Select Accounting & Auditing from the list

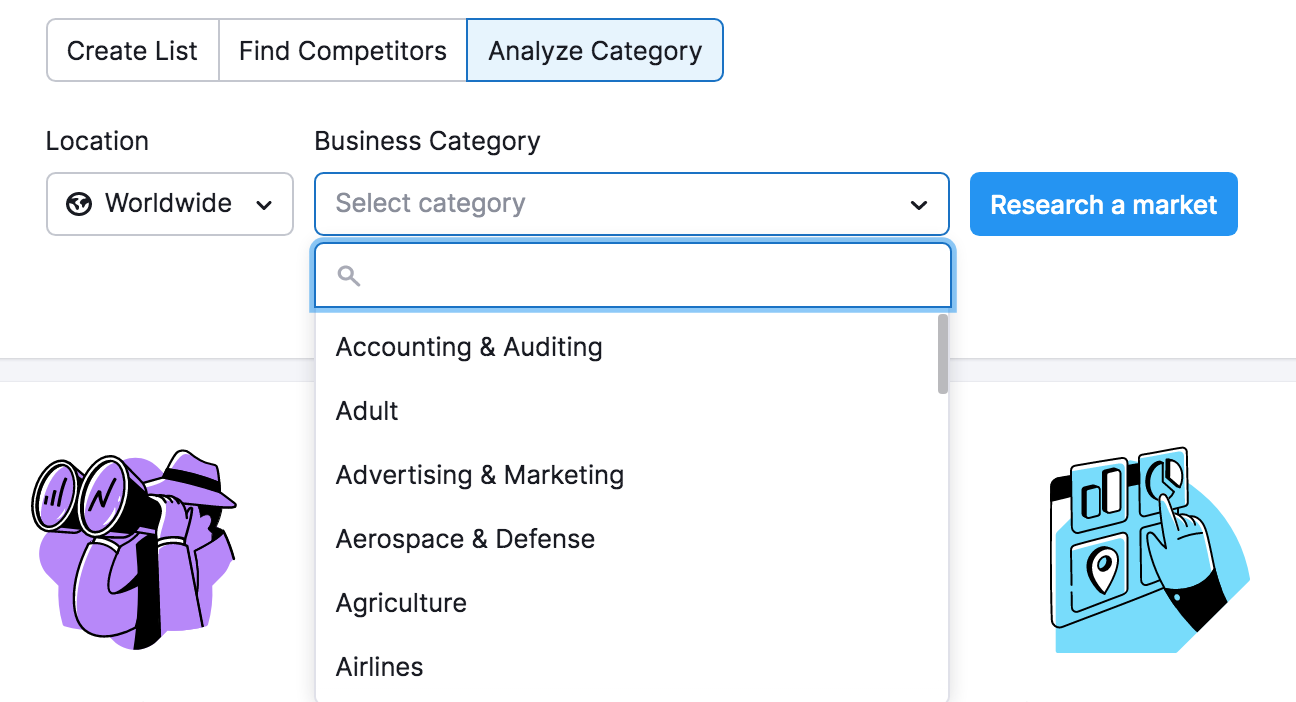coord(468,347)
